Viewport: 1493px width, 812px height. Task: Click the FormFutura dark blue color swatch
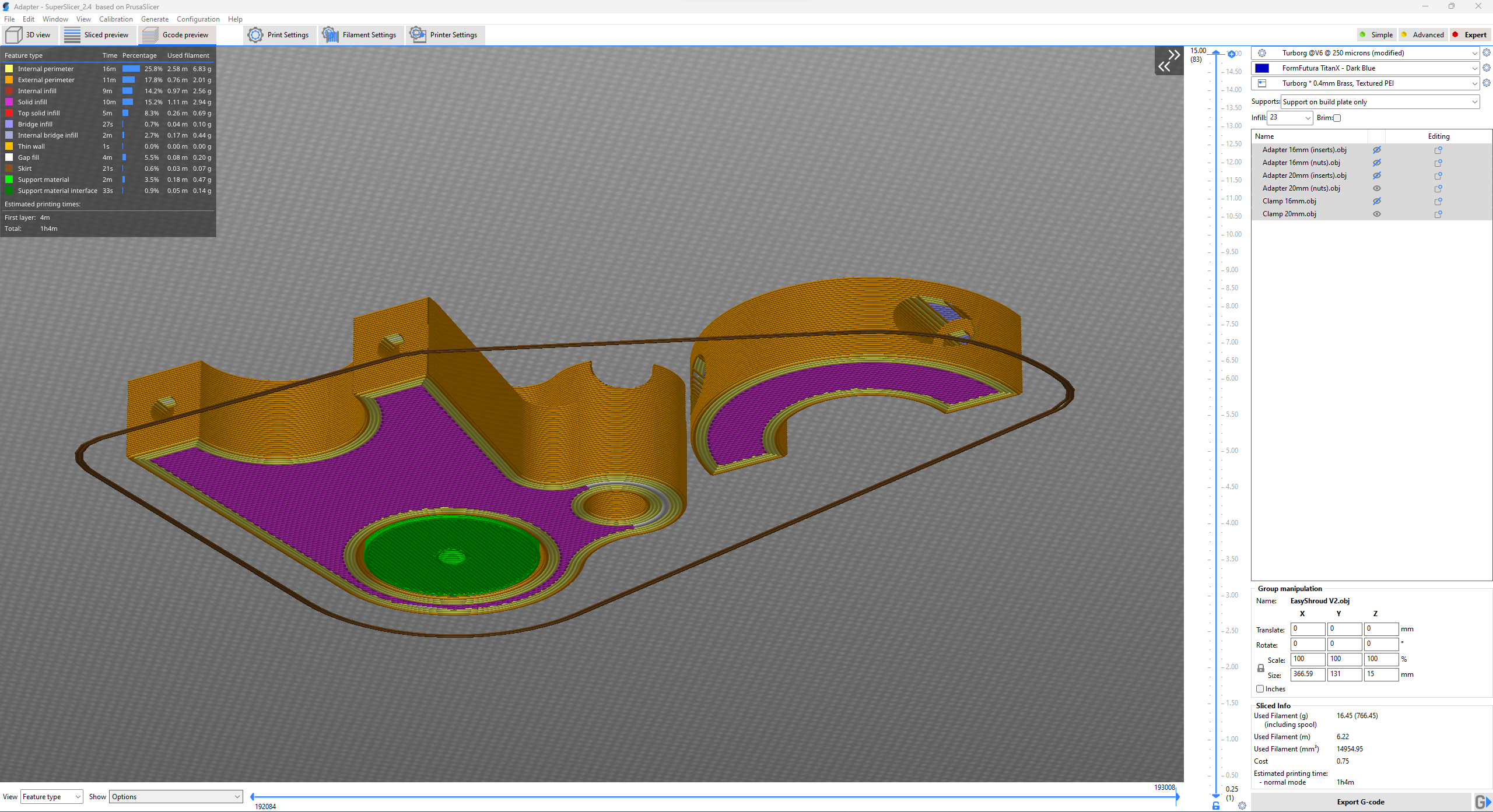tap(1262, 68)
